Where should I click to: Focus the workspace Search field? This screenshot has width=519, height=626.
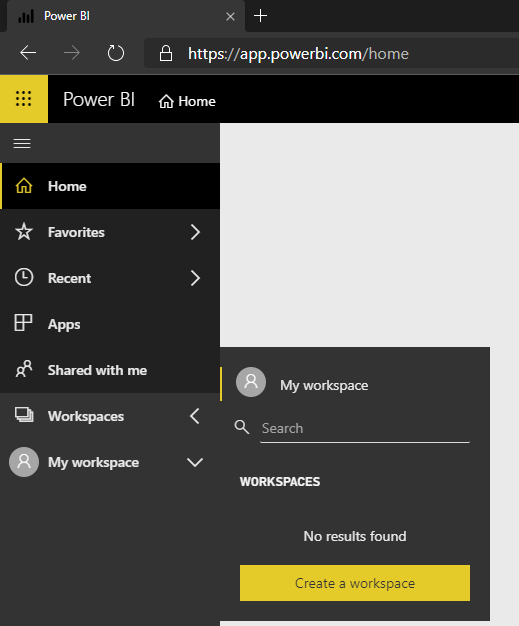coord(365,428)
